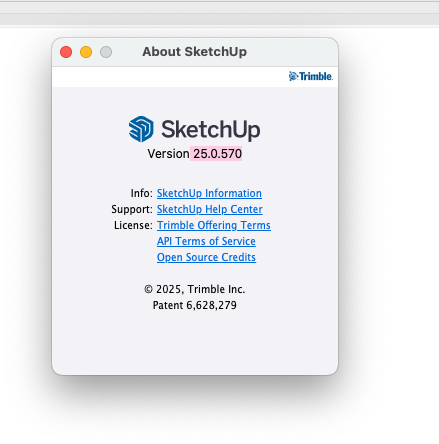Click the Support: label
439x444 pixels.
(132, 209)
